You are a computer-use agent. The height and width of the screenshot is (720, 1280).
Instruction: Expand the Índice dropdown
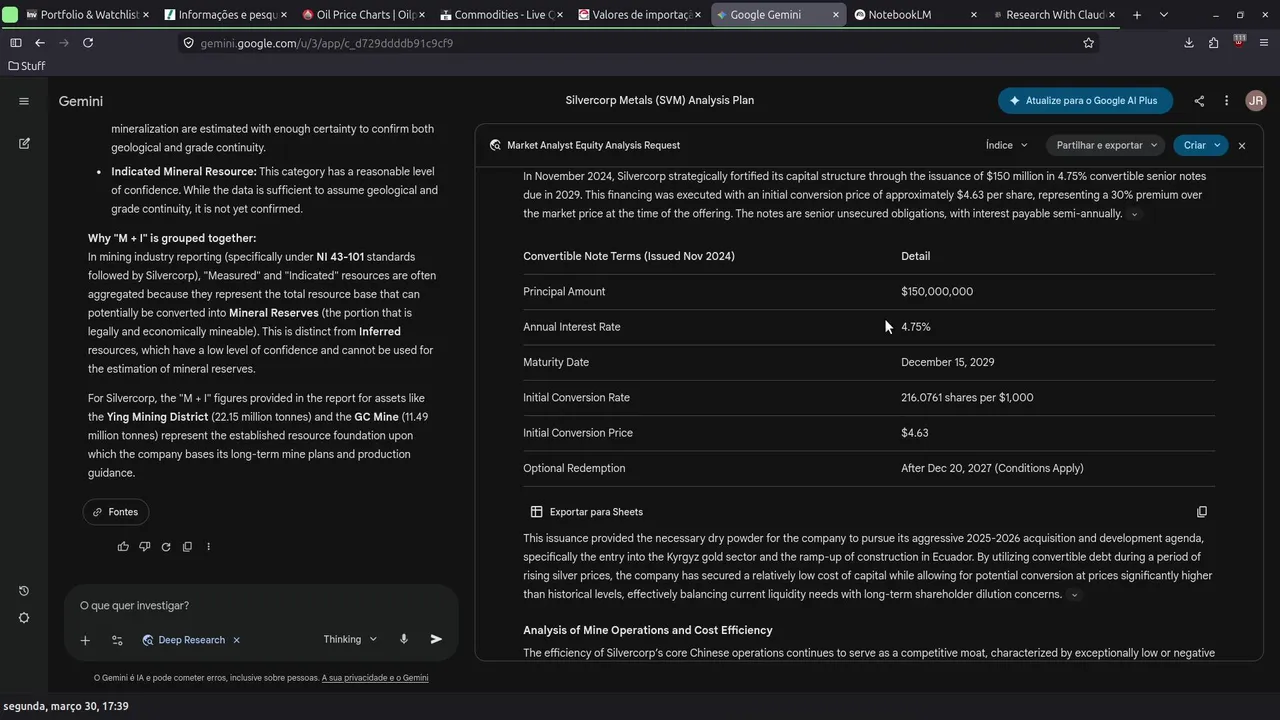point(1006,145)
